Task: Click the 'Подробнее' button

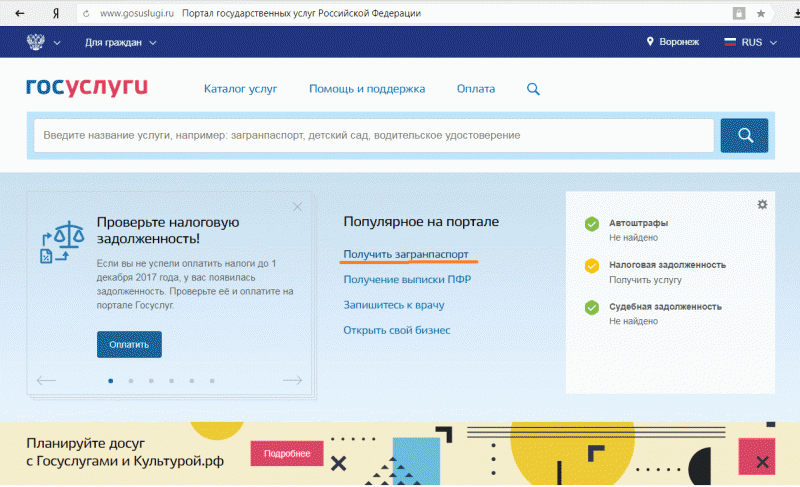Action: point(287,453)
